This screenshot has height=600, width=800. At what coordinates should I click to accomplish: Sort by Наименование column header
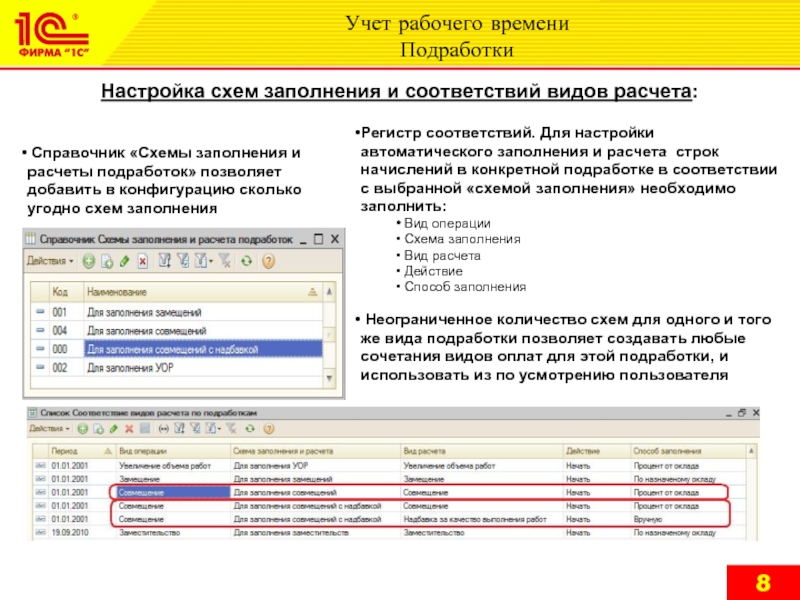click(203, 292)
